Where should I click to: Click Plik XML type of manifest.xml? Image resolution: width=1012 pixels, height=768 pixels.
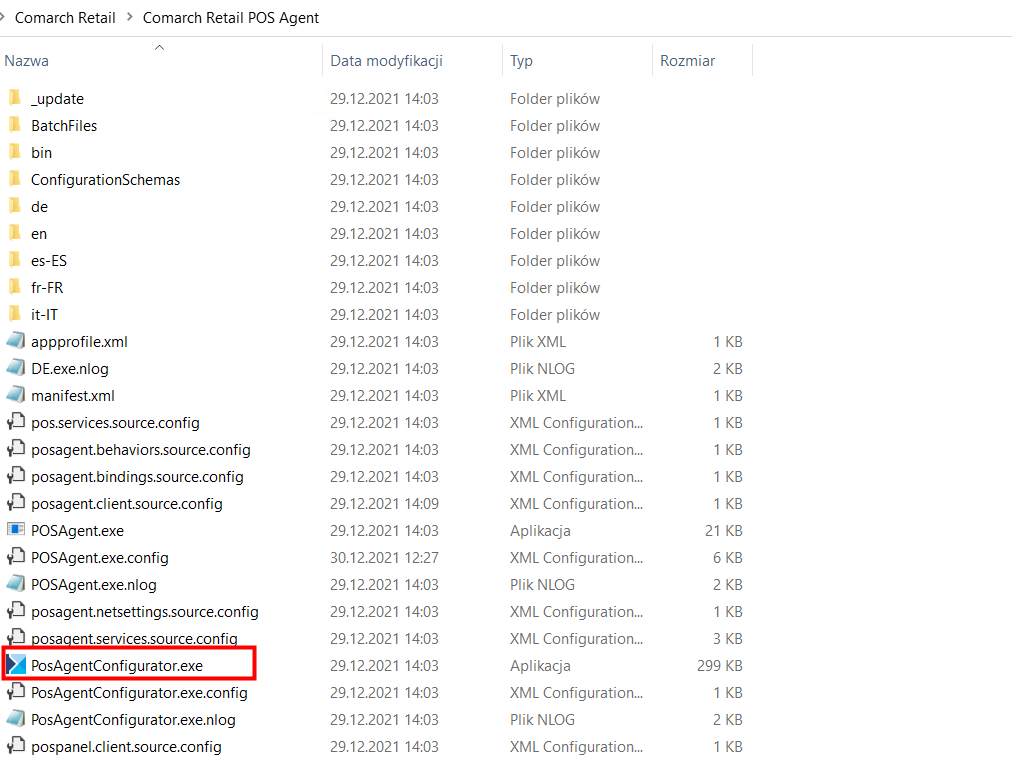538,396
